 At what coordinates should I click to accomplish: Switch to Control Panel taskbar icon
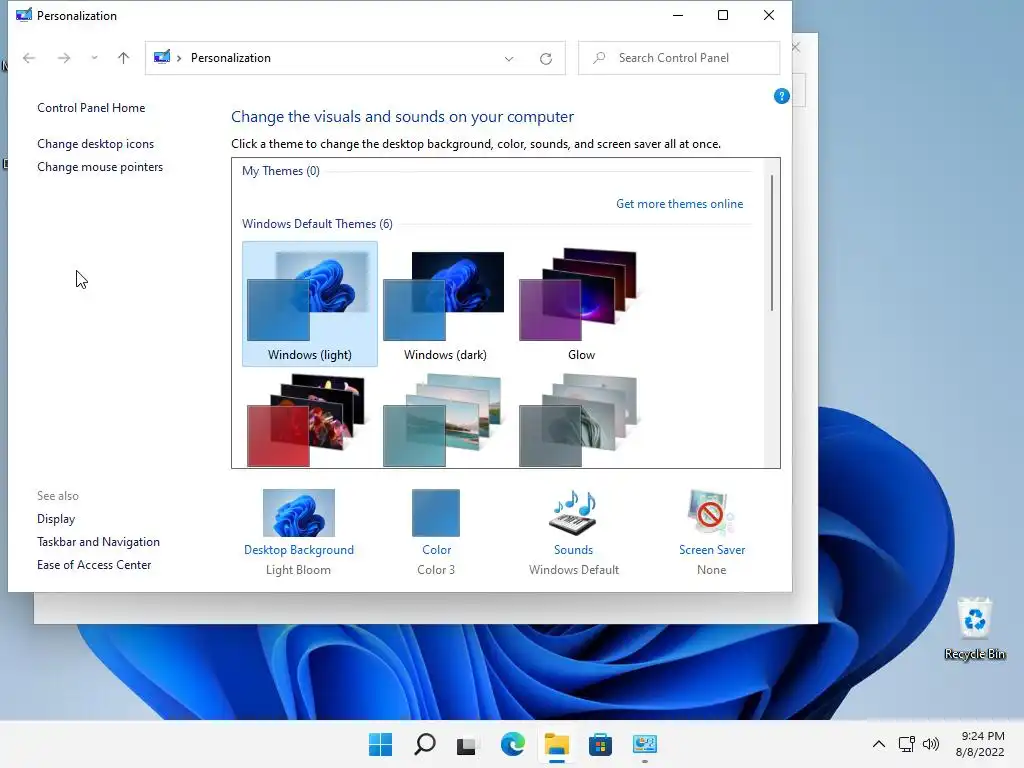tap(645, 744)
